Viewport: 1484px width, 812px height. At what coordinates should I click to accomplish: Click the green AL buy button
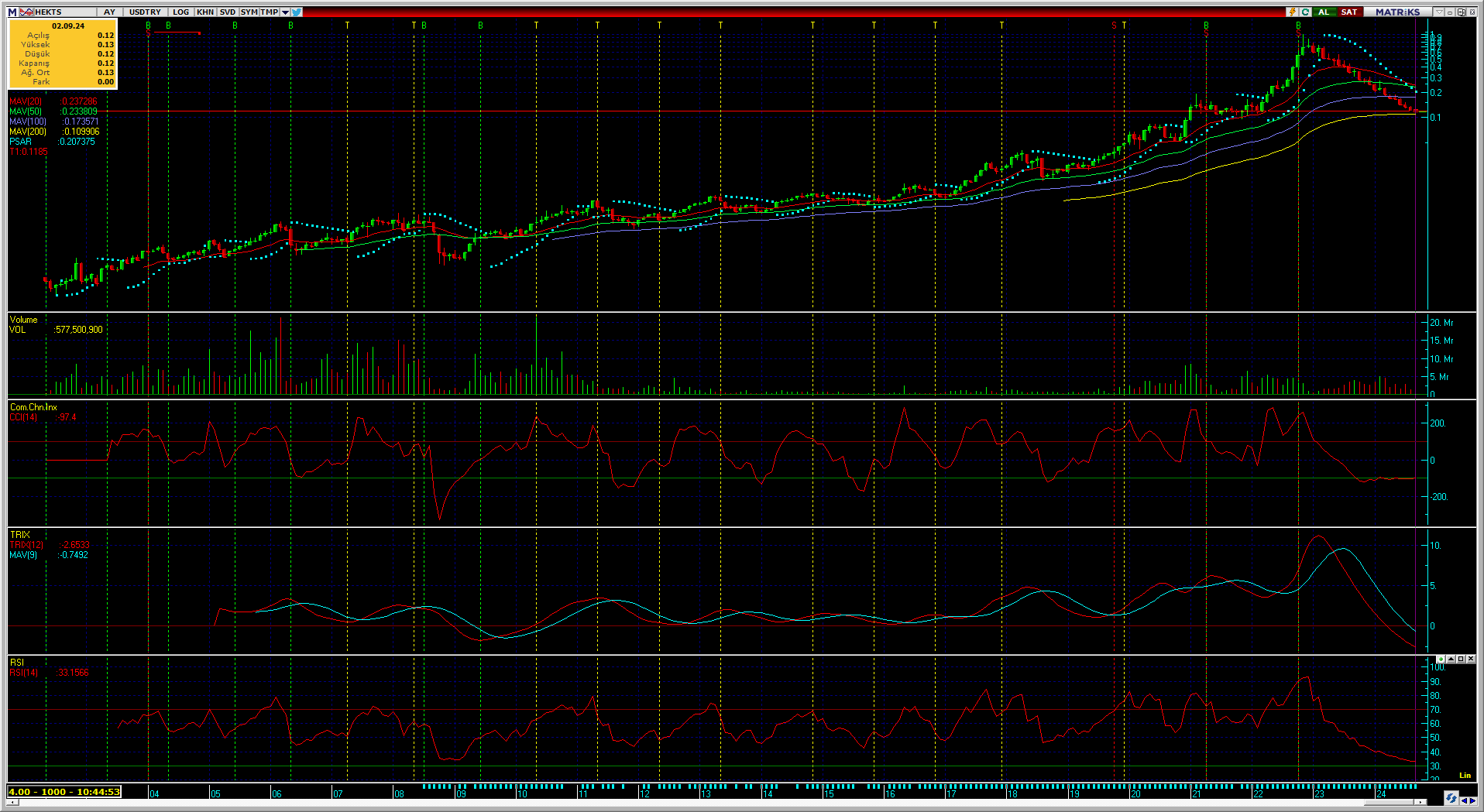[x=1324, y=12]
